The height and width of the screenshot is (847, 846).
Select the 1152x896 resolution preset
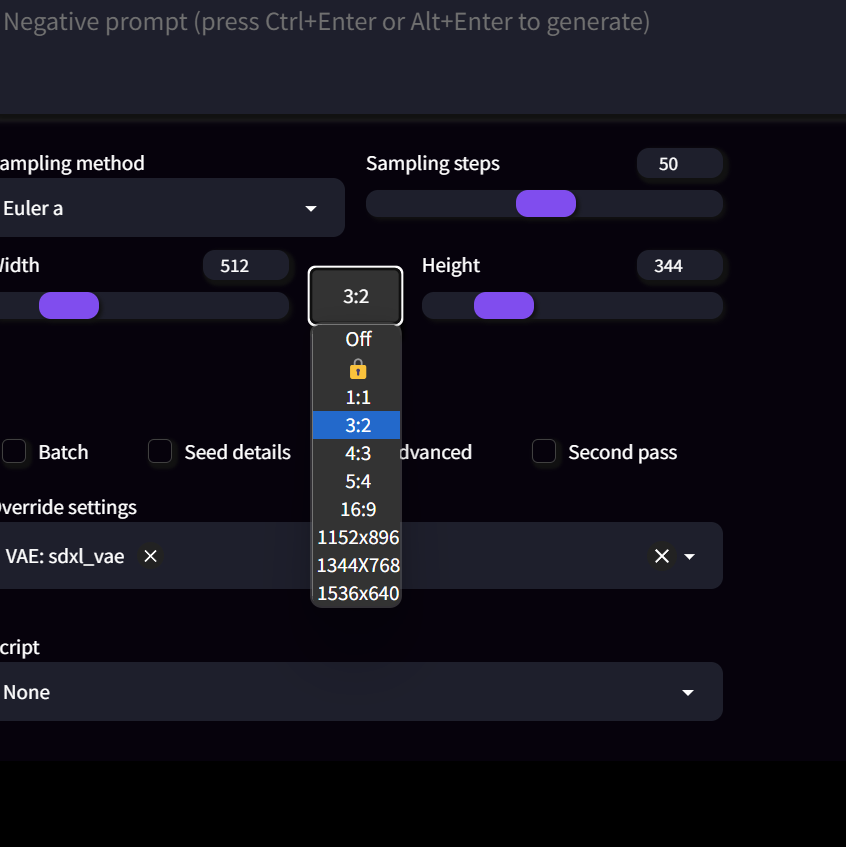tap(357, 537)
